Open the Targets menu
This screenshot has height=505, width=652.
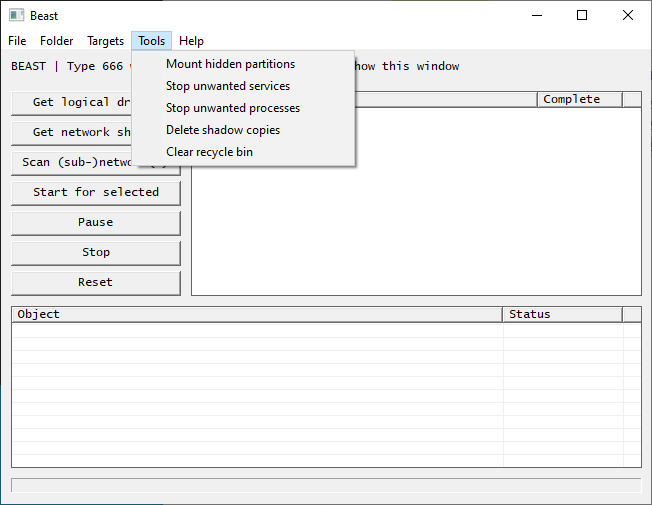(106, 41)
